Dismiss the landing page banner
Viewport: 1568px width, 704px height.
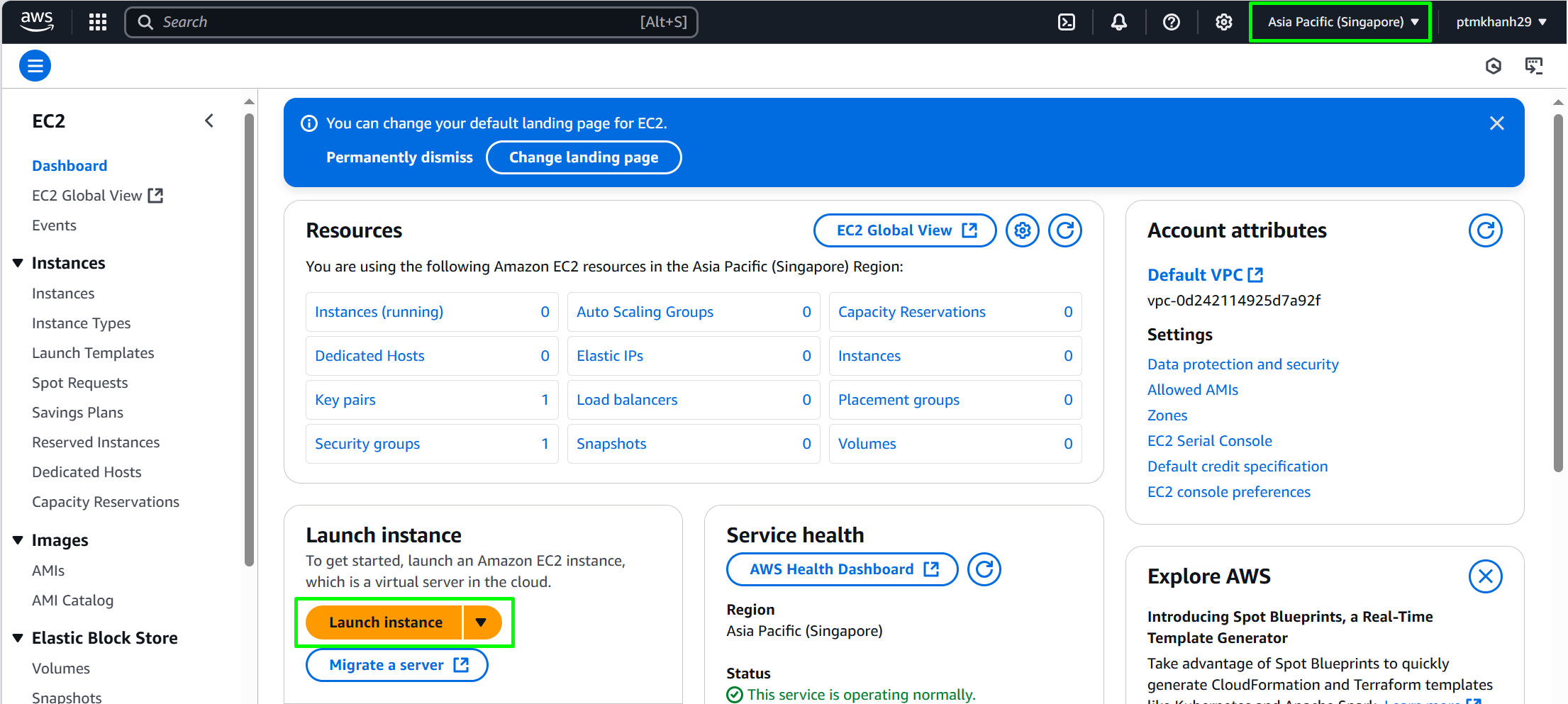coord(1497,123)
